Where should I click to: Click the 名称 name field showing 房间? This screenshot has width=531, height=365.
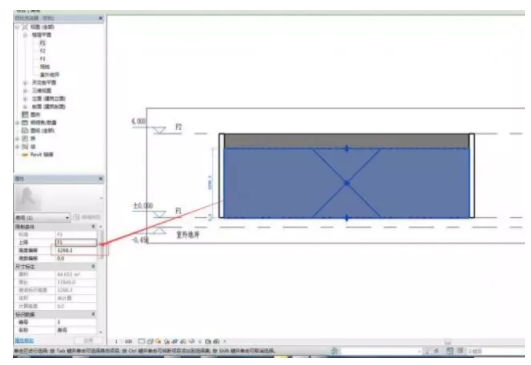76,330
